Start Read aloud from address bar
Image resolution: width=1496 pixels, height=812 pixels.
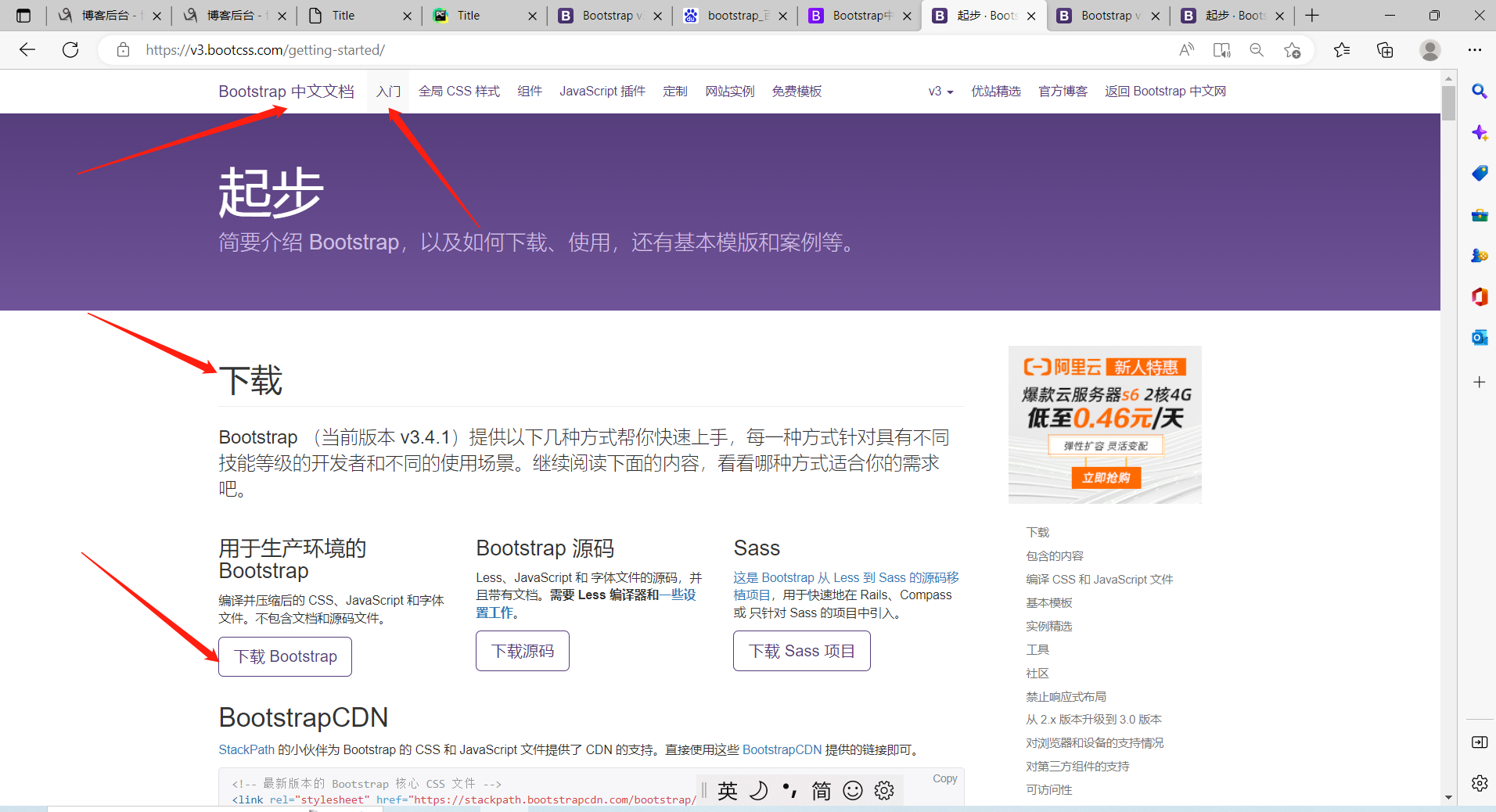click(1186, 50)
